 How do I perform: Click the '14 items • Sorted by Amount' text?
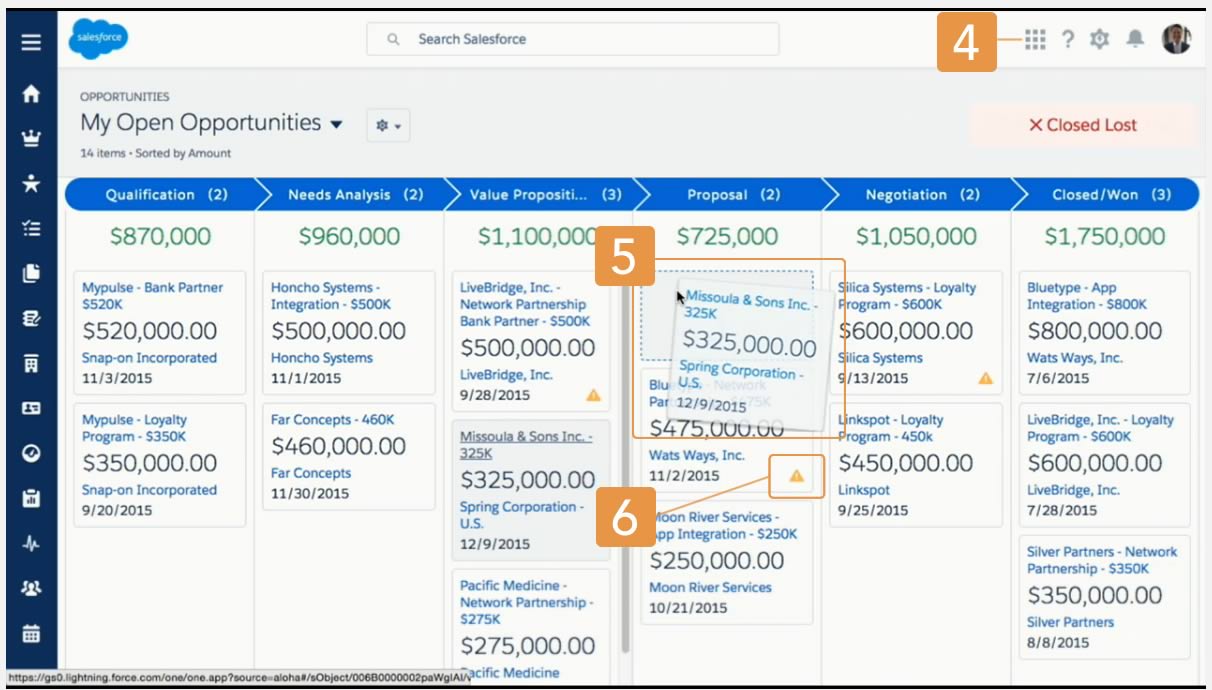pyautogui.click(x=156, y=153)
